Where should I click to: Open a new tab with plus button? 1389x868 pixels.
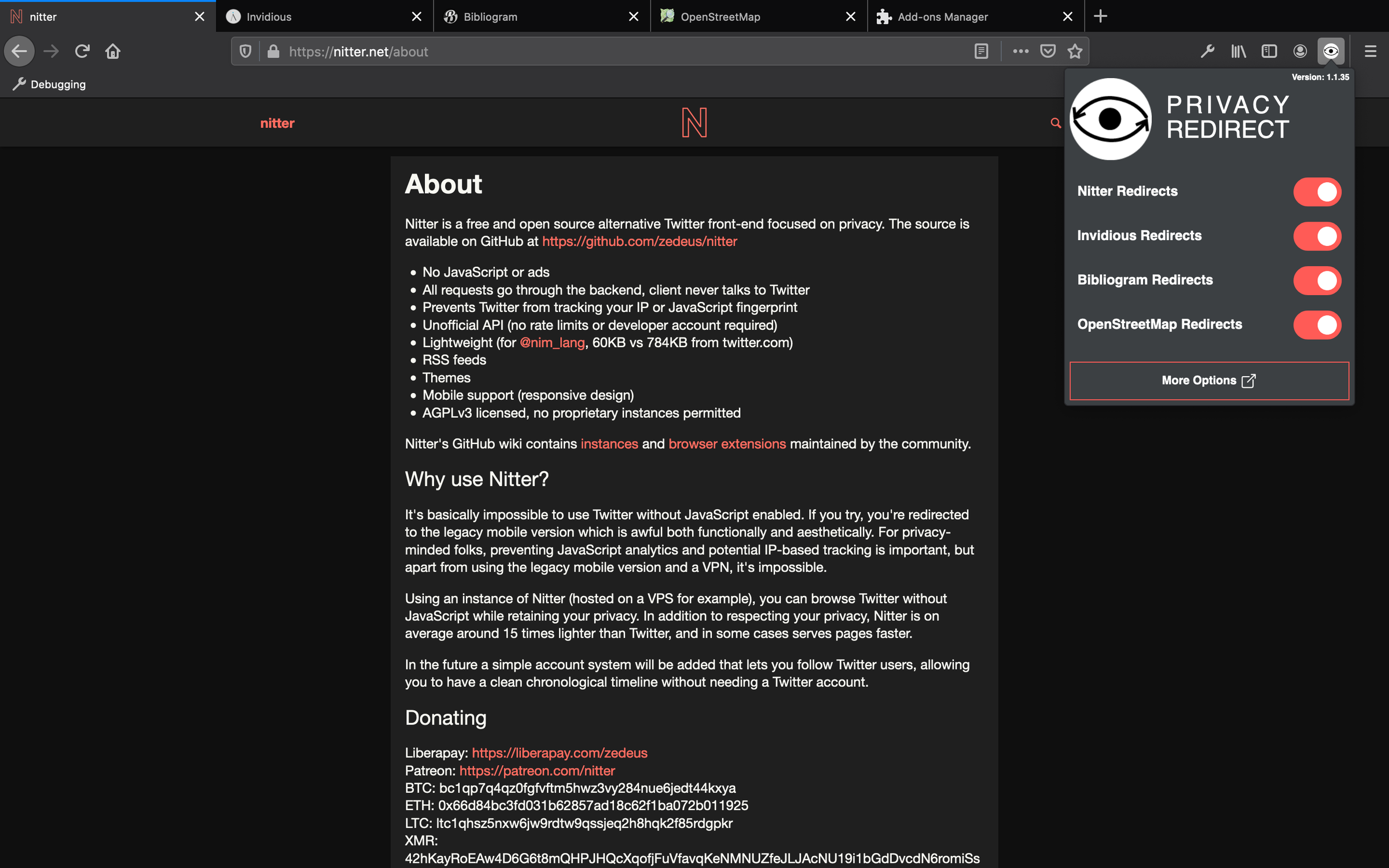point(1101,16)
